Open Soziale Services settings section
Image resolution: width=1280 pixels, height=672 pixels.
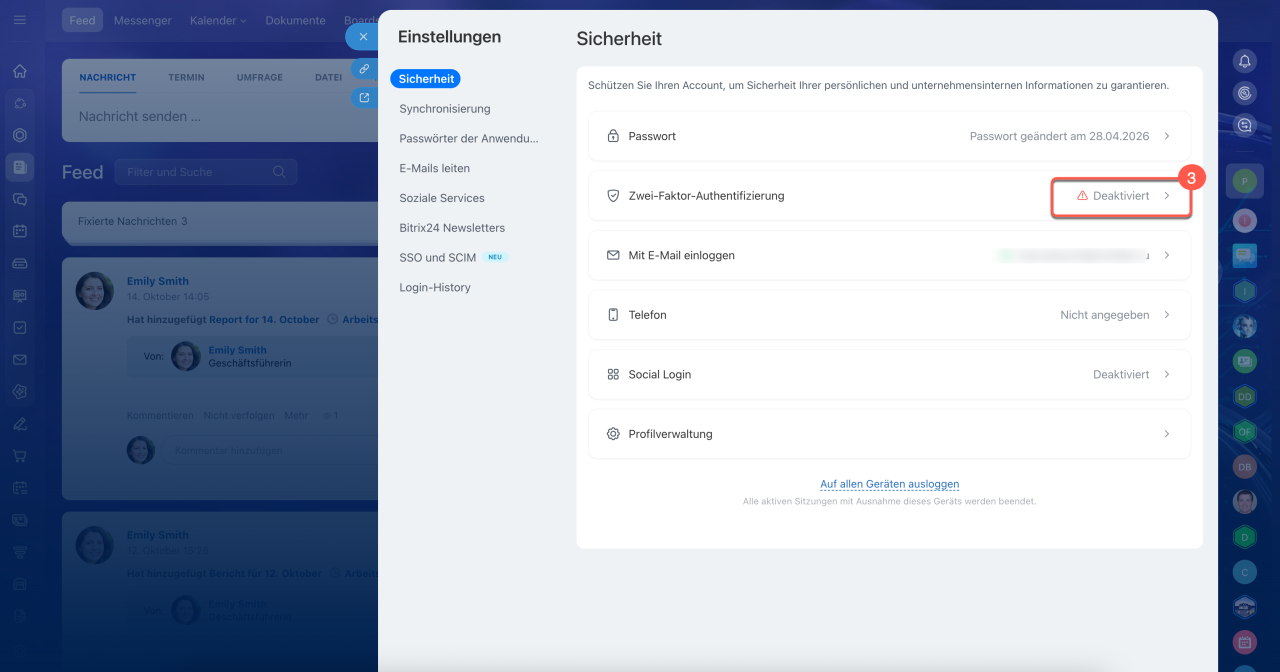point(442,198)
